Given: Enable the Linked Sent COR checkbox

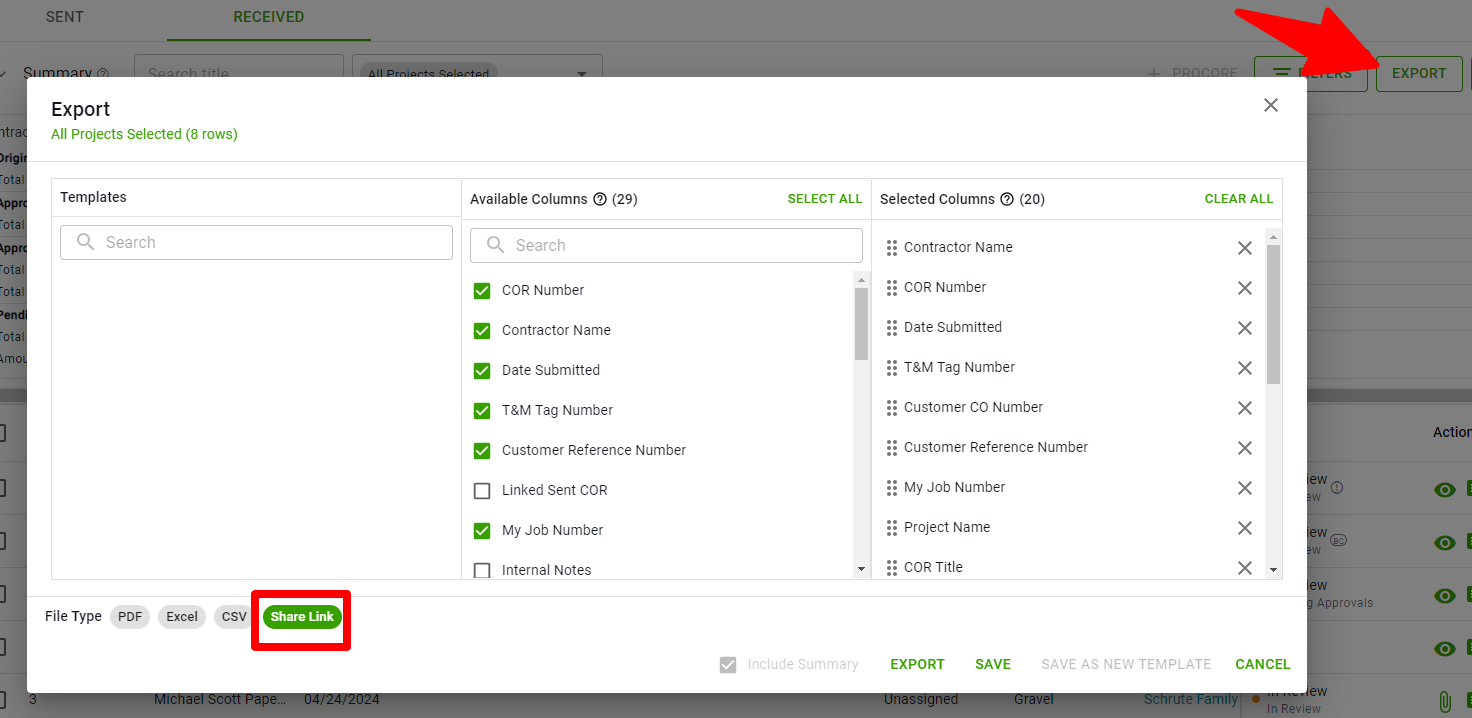Looking at the screenshot, I should [x=482, y=491].
